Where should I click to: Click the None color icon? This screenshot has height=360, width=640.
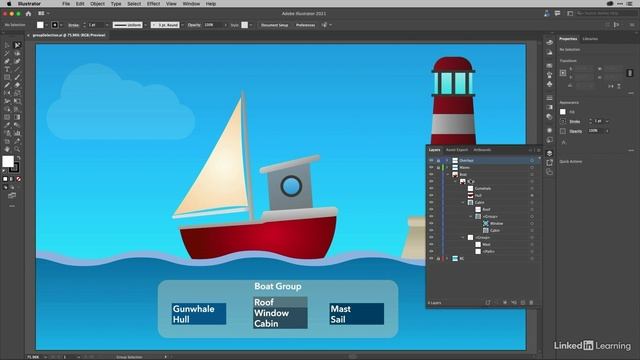tap(18, 179)
